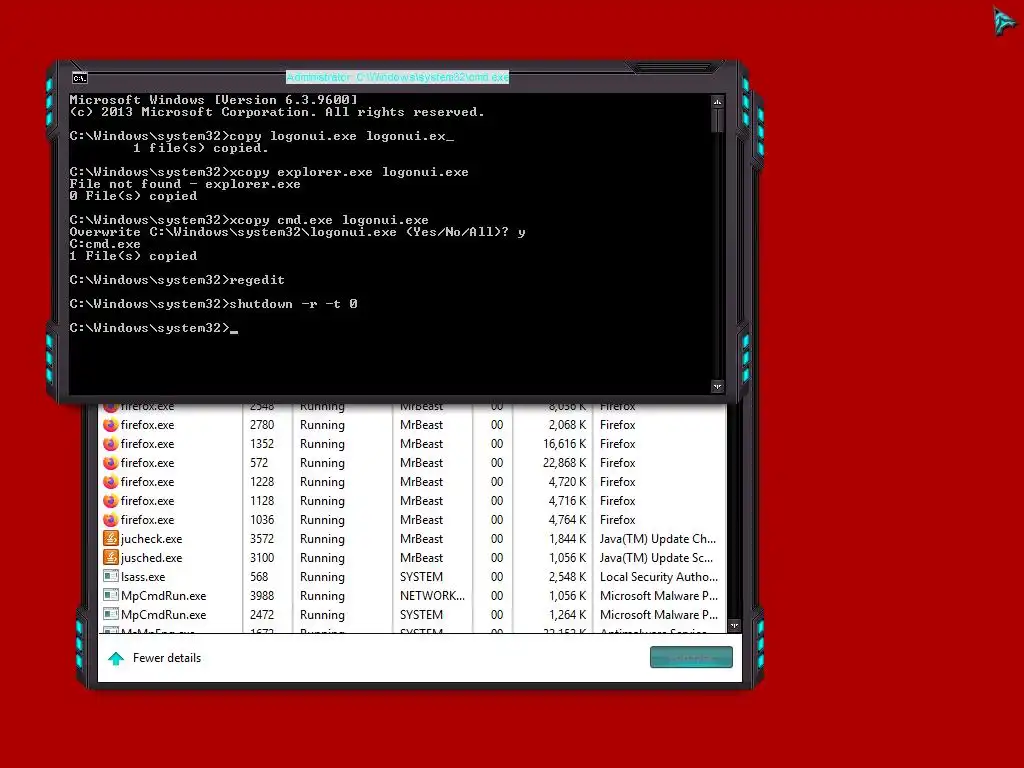The width and height of the screenshot is (1024, 768).
Task: Click the command prompt scrollbar down arrow
Action: [718, 387]
